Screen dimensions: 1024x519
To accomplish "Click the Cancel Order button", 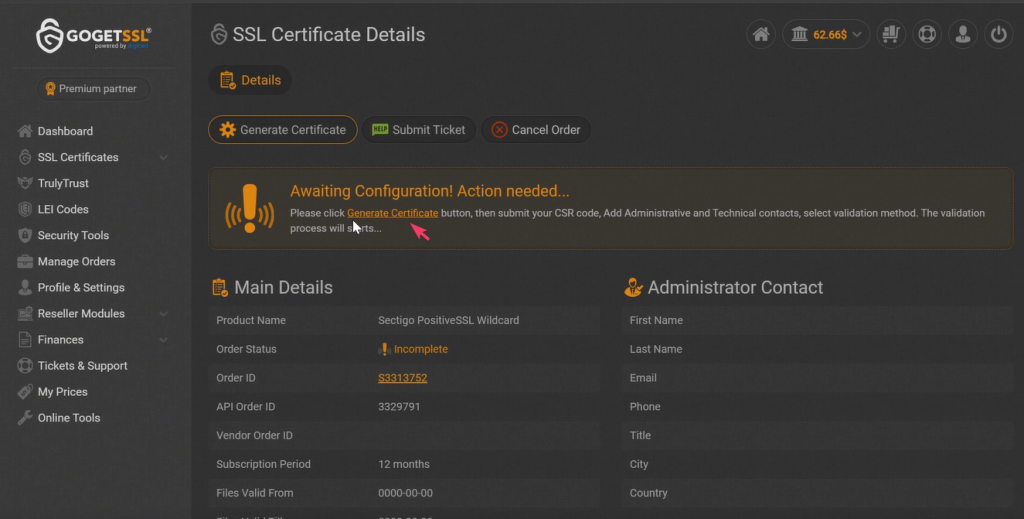I will click(536, 130).
